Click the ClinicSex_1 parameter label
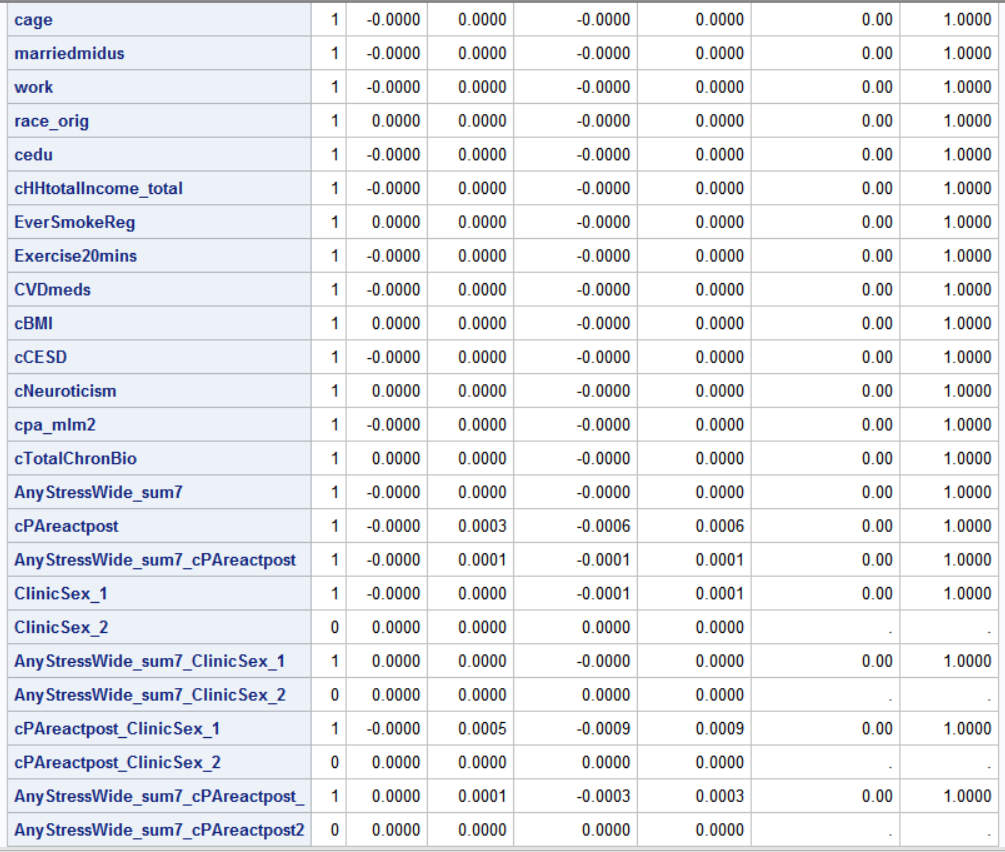The height and width of the screenshot is (852, 1005). pyautogui.click(x=60, y=594)
